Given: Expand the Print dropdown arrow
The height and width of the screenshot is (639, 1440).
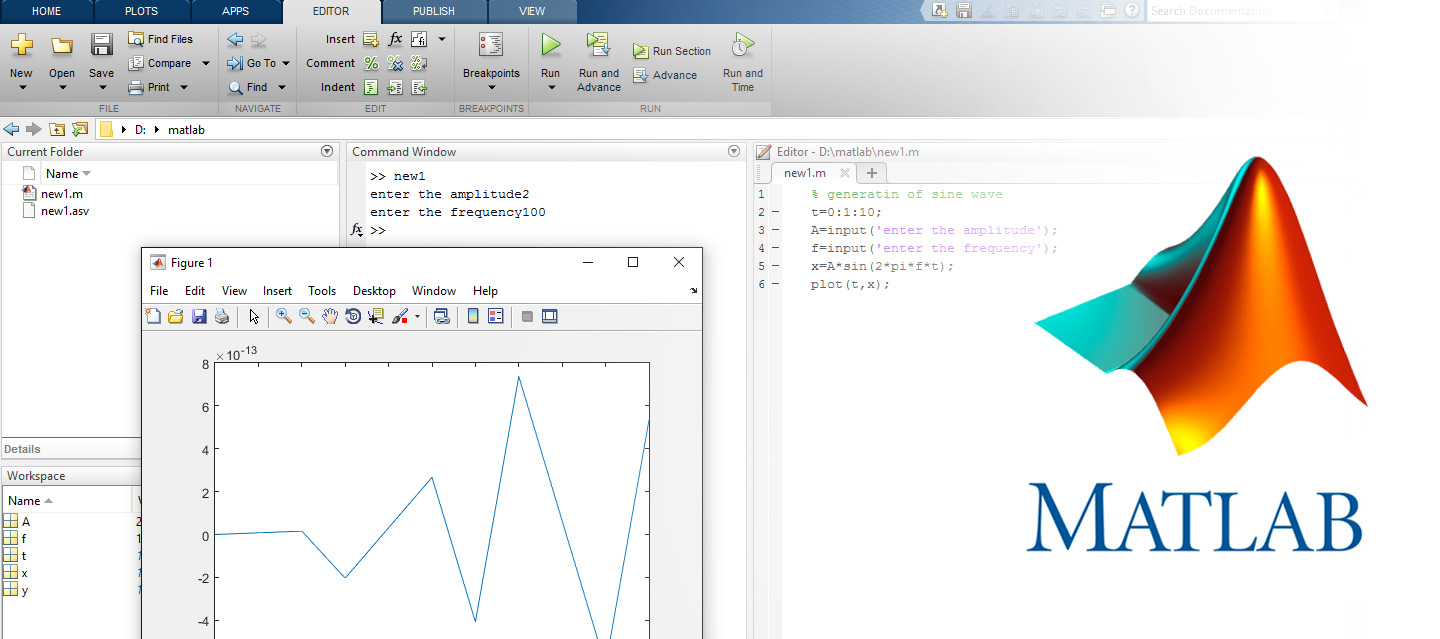Looking at the screenshot, I should click(184, 87).
